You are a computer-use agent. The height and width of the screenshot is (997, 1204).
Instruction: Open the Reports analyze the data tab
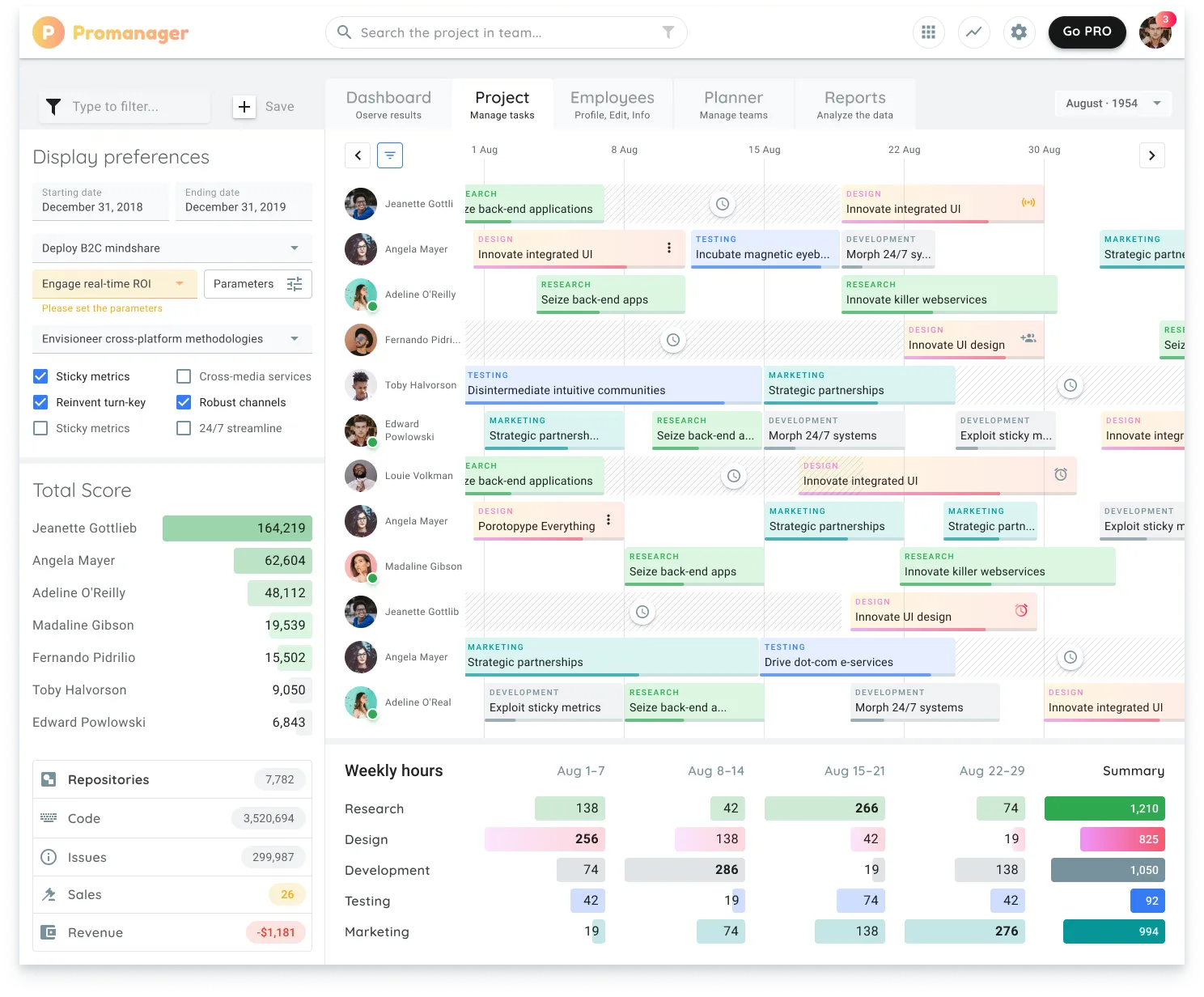[x=854, y=104]
